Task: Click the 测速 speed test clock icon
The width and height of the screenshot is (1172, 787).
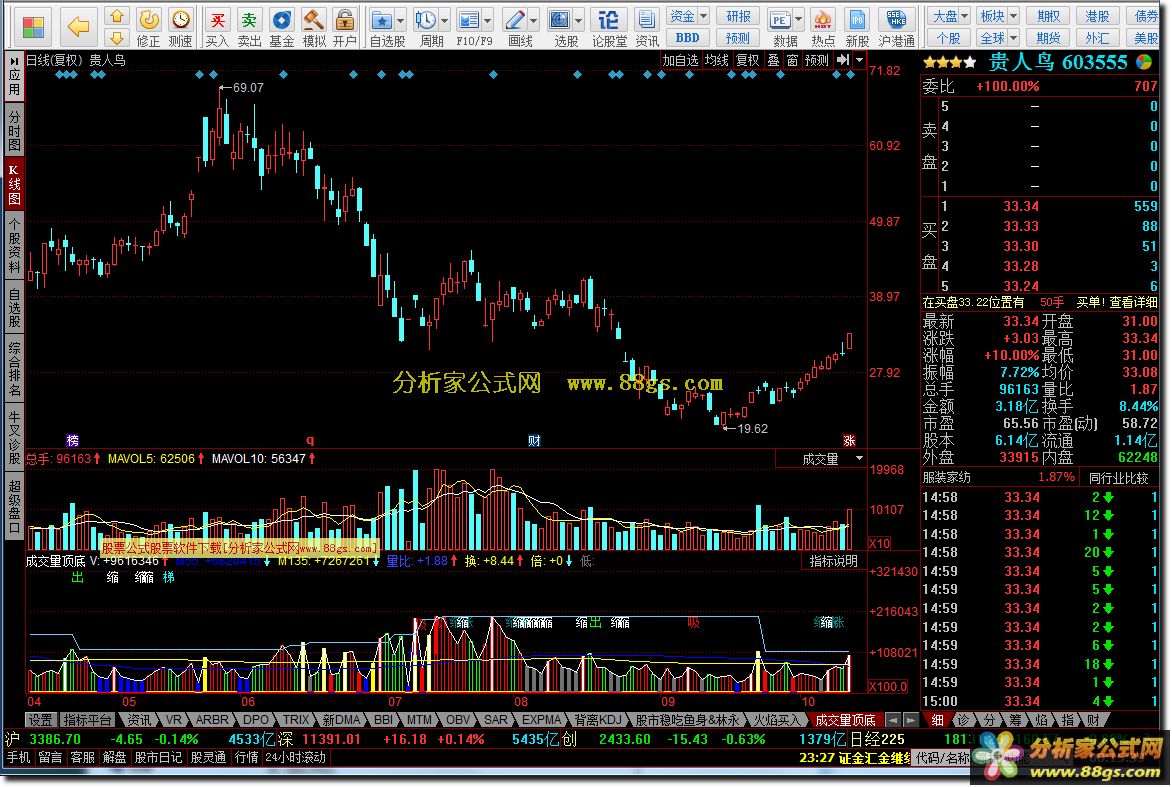Action: (x=180, y=20)
